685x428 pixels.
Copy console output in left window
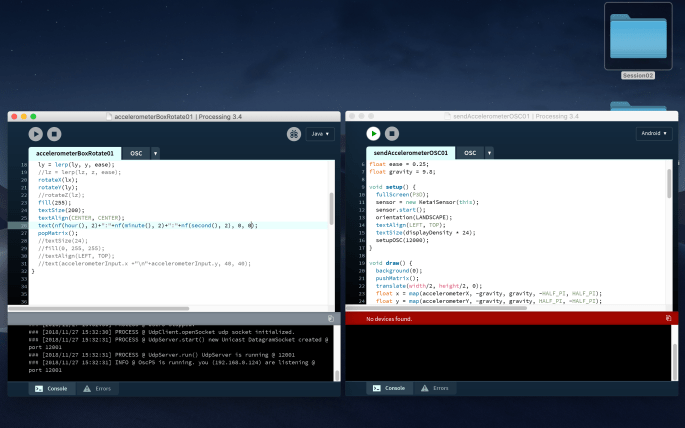[331, 319]
